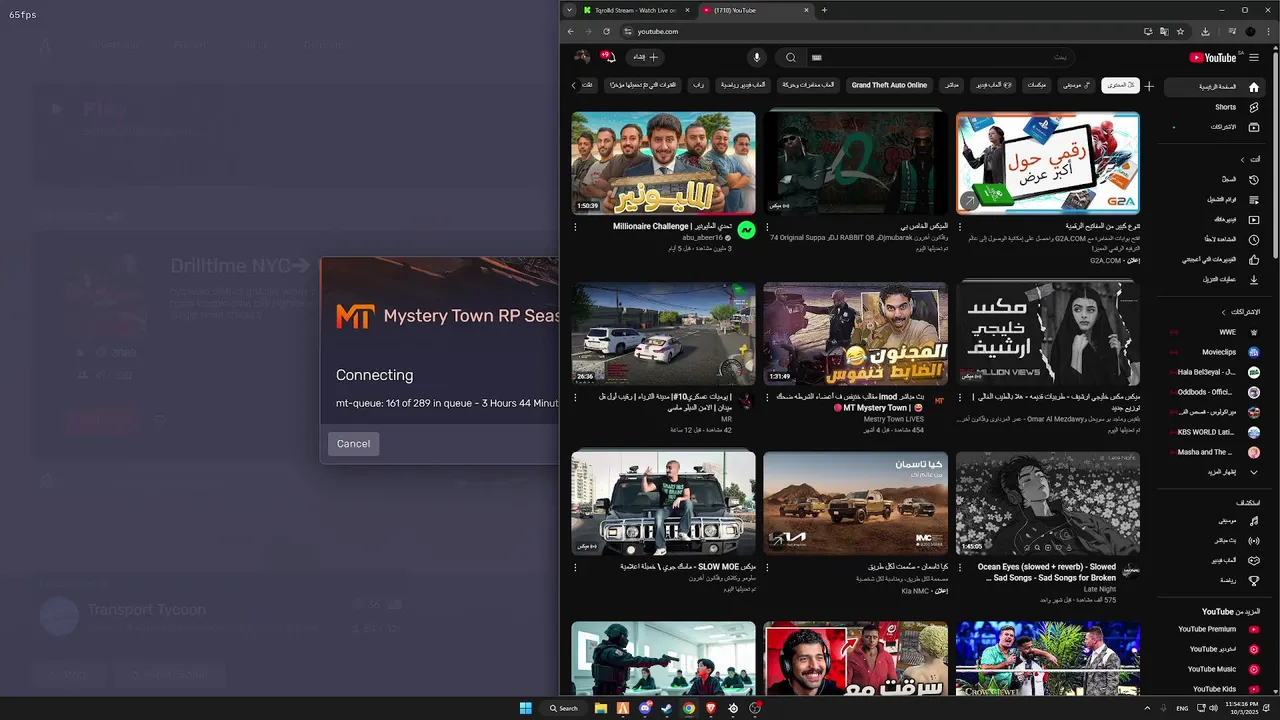Open Chrome downloads icon

(1206, 31)
